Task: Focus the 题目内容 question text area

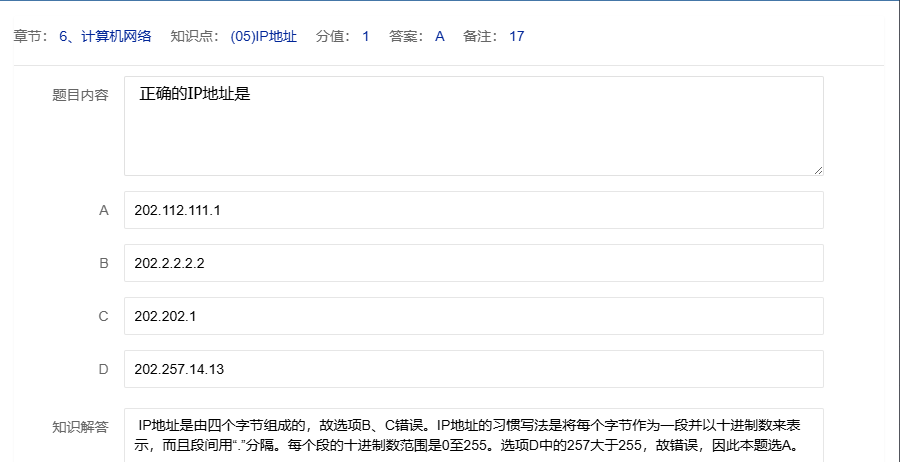Action: coord(473,126)
